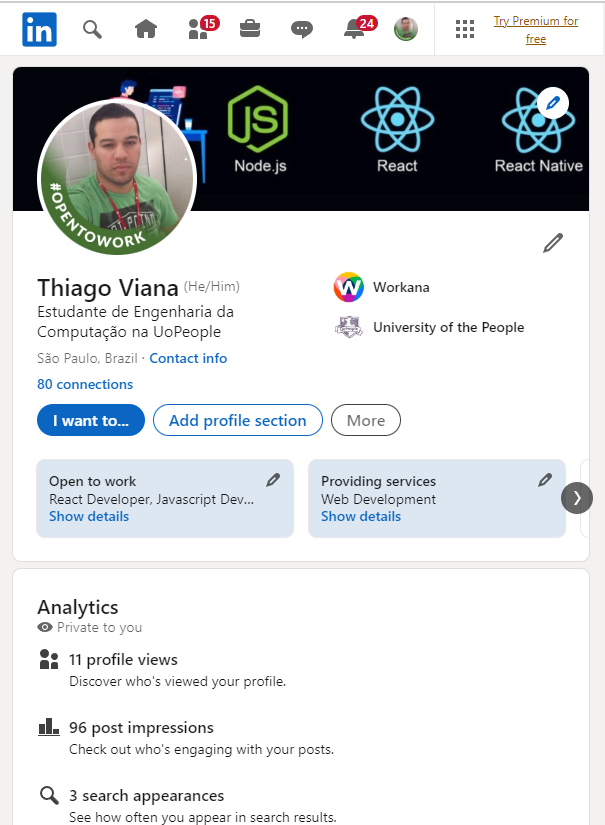Edit the profile background banner image
The height and width of the screenshot is (825, 605).
pos(552,102)
